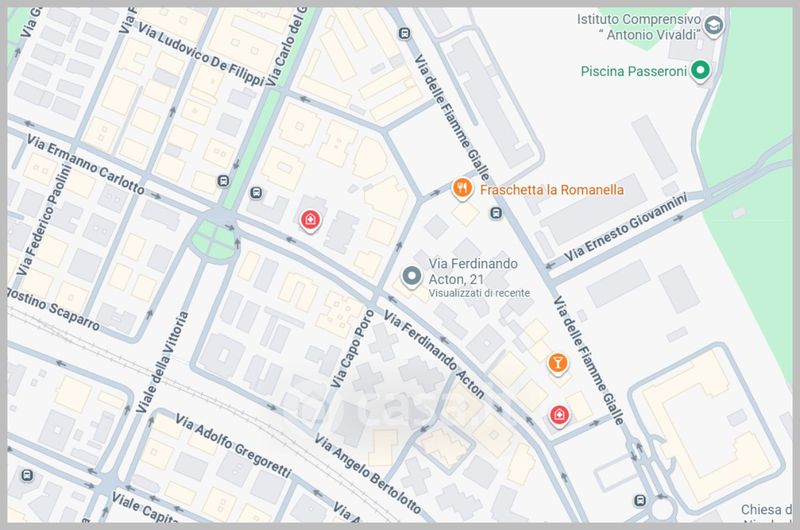Open the Fraschetta la Romanella label

(x=552, y=190)
